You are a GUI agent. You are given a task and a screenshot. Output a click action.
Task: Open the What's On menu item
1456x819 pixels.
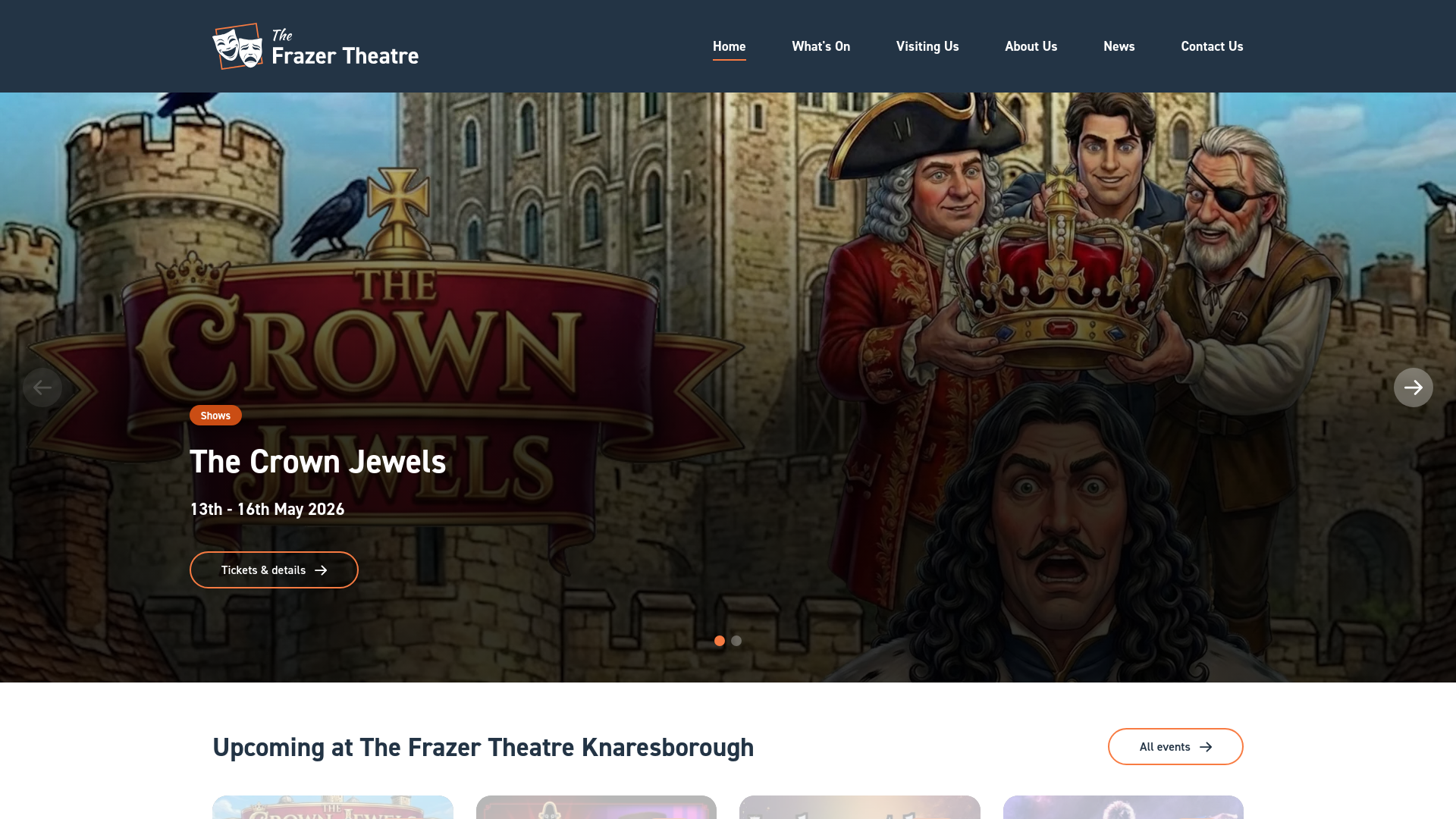click(821, 46)
